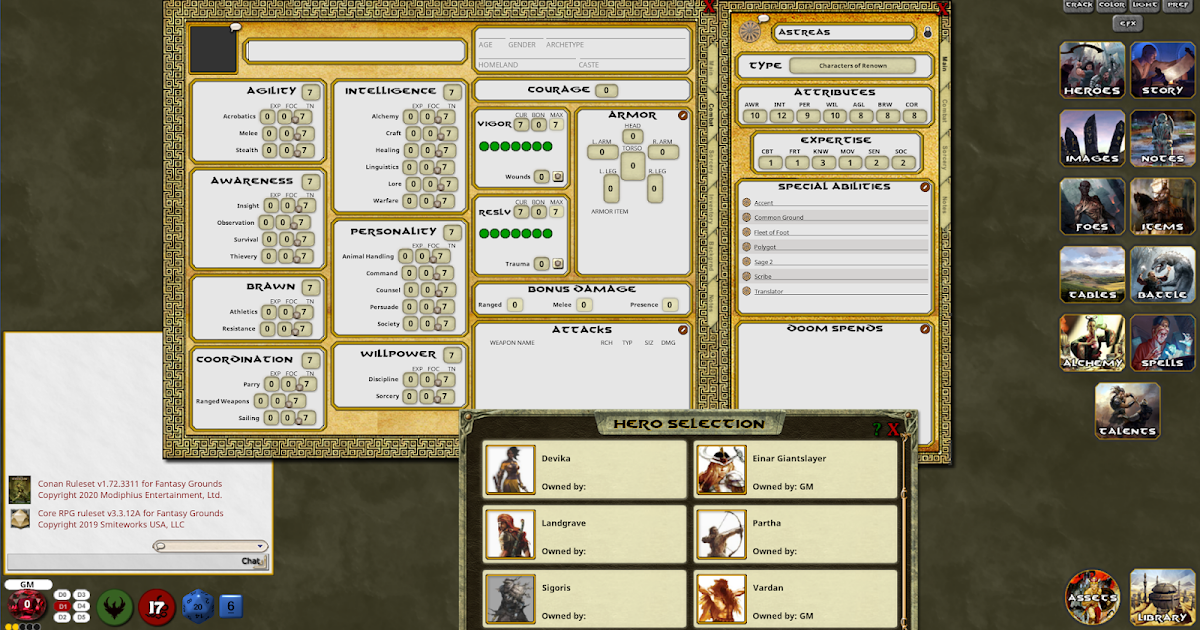
Task: Pick the blue d6 die
Action: pyautogui.click(x=231, y=607)
